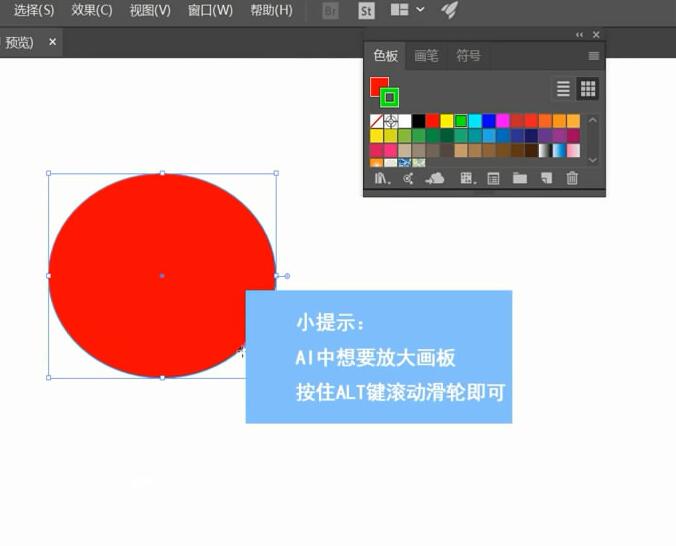The image size is (676, 546).
Task: Click the ellipse pie-angle widget handle
Action: coord(287,276)
